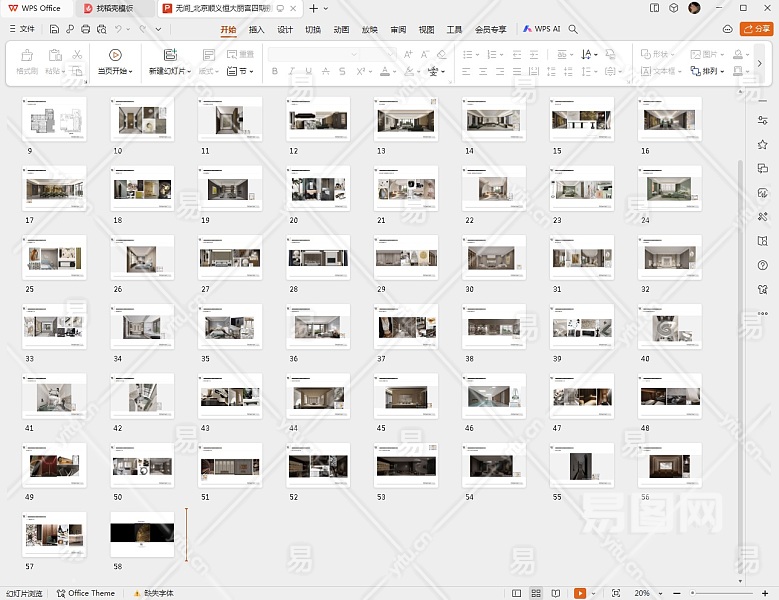Switch to normal view in status bar
The height and width of the screenshot is (600, 779).
point(517,593)
